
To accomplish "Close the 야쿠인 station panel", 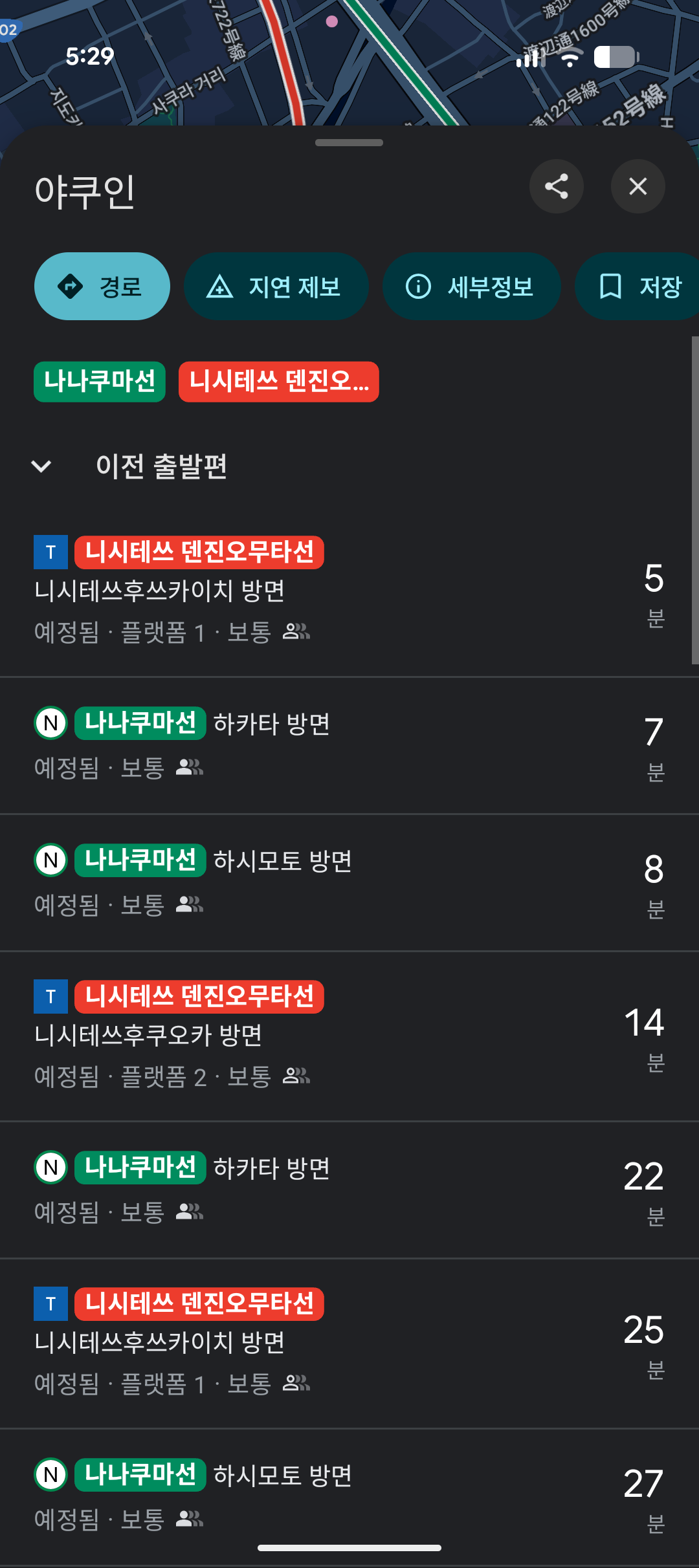I will click(638, 186).
